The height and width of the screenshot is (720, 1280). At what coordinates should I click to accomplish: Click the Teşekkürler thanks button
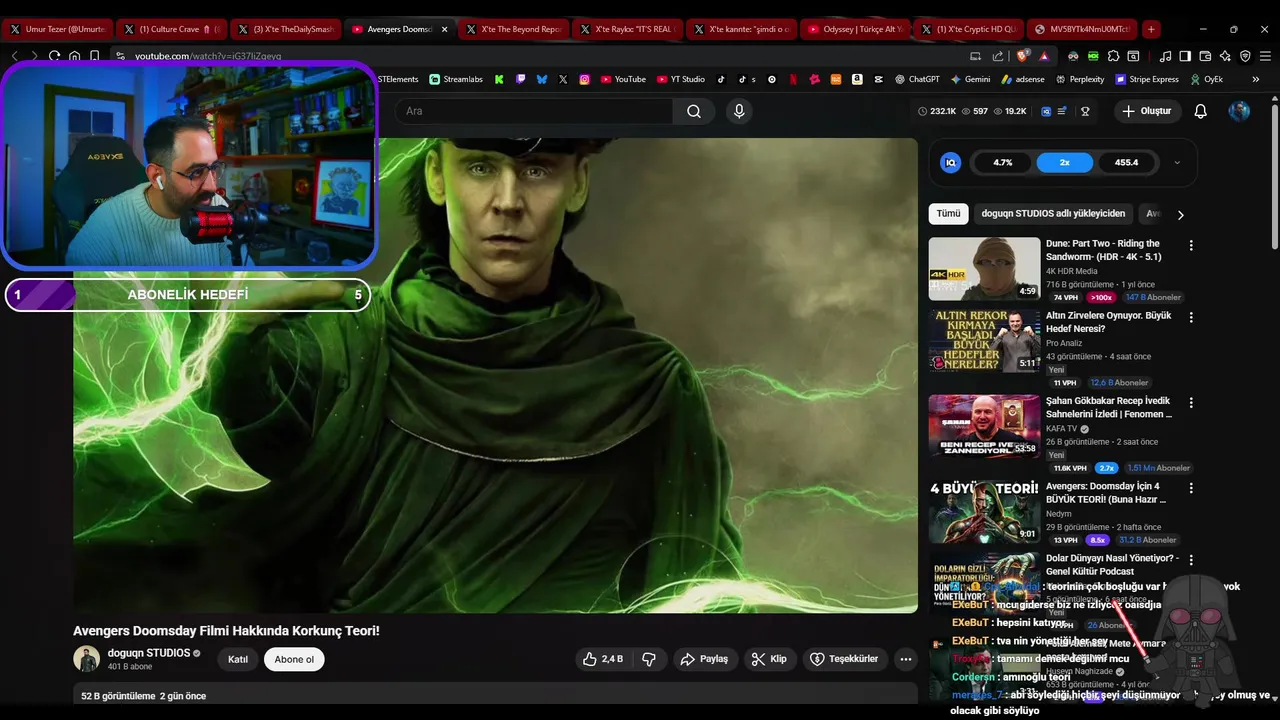coord(844,659)
